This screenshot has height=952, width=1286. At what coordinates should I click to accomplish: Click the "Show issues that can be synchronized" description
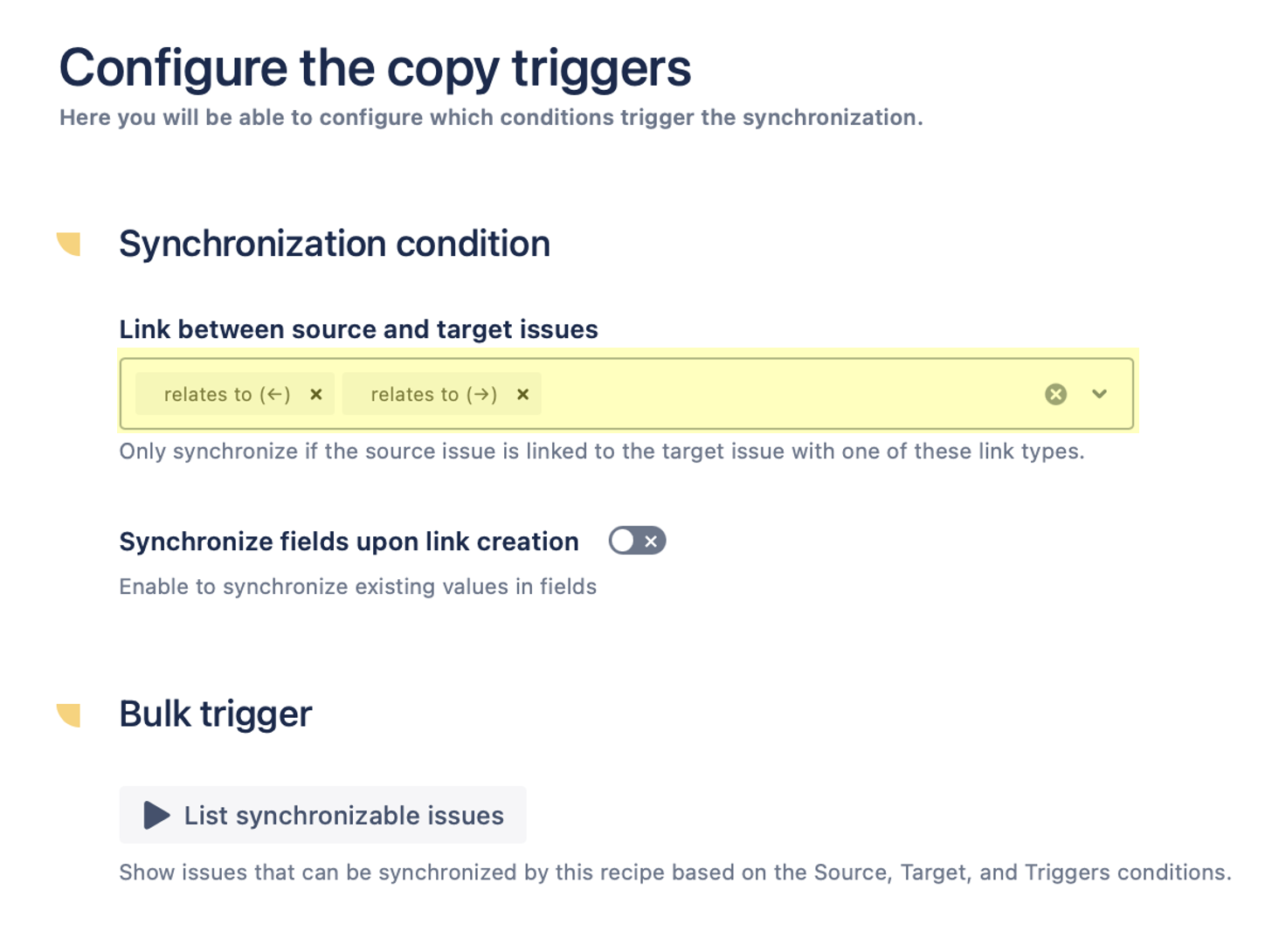click(674, 873)
